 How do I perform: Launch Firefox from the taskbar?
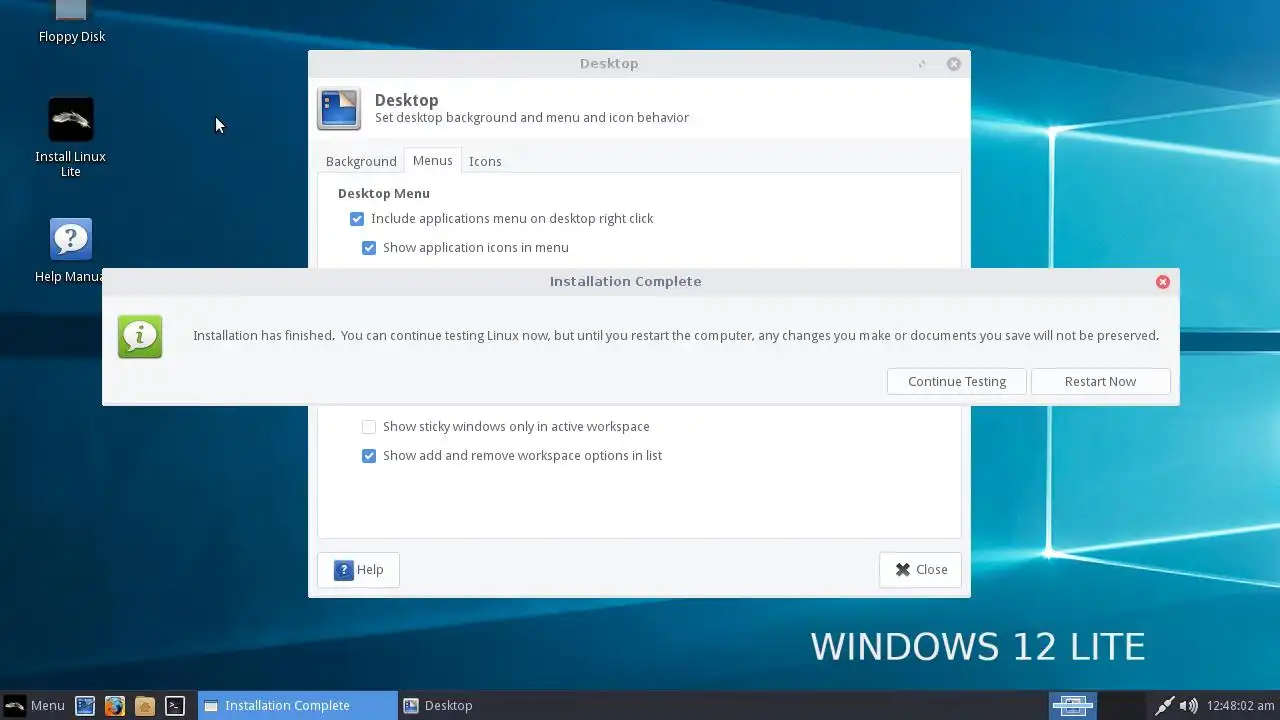tap(115, 705)
